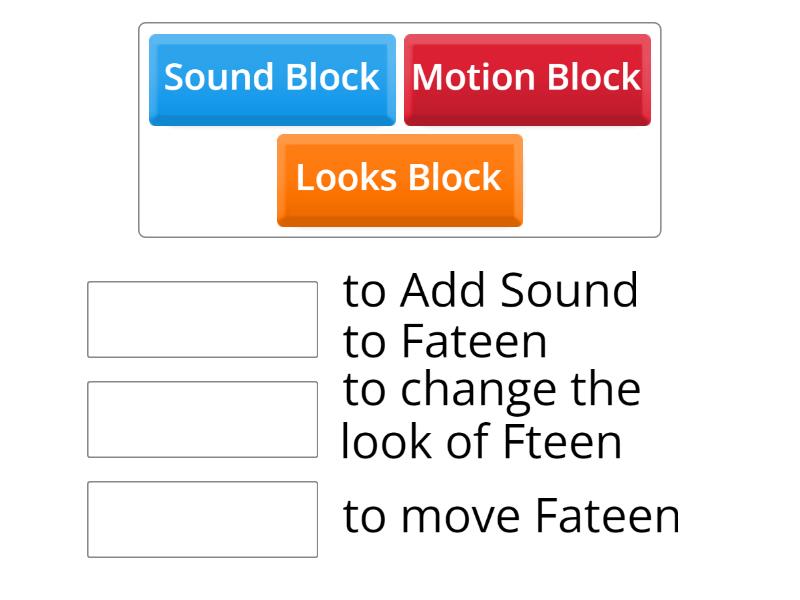The image size is (800, 600).
Task: Select the answer box for changing the look
Action: [202, 419]
